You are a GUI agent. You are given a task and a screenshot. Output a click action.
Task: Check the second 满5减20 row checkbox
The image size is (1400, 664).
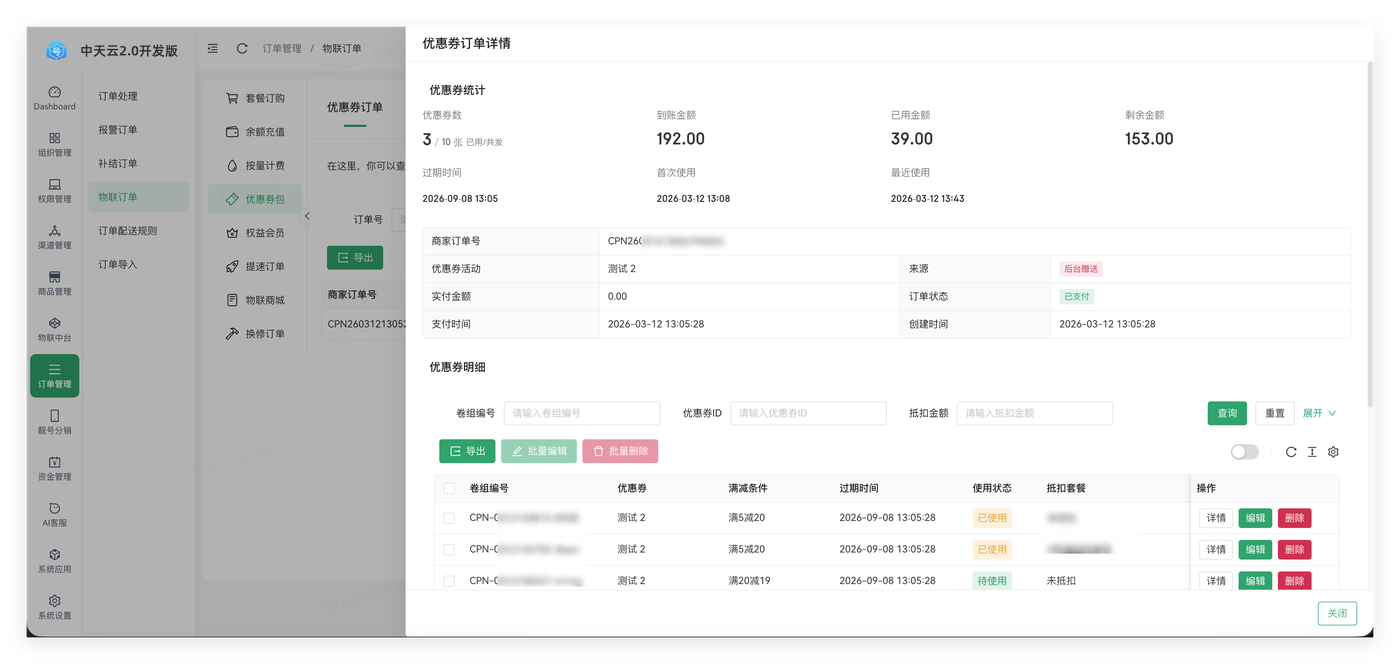[449, 549]
